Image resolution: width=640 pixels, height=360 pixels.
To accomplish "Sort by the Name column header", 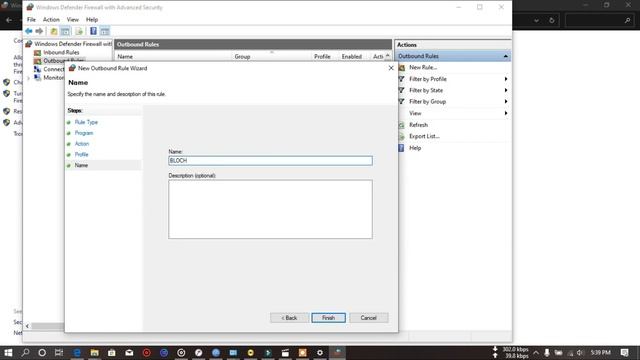I will 125,56.
